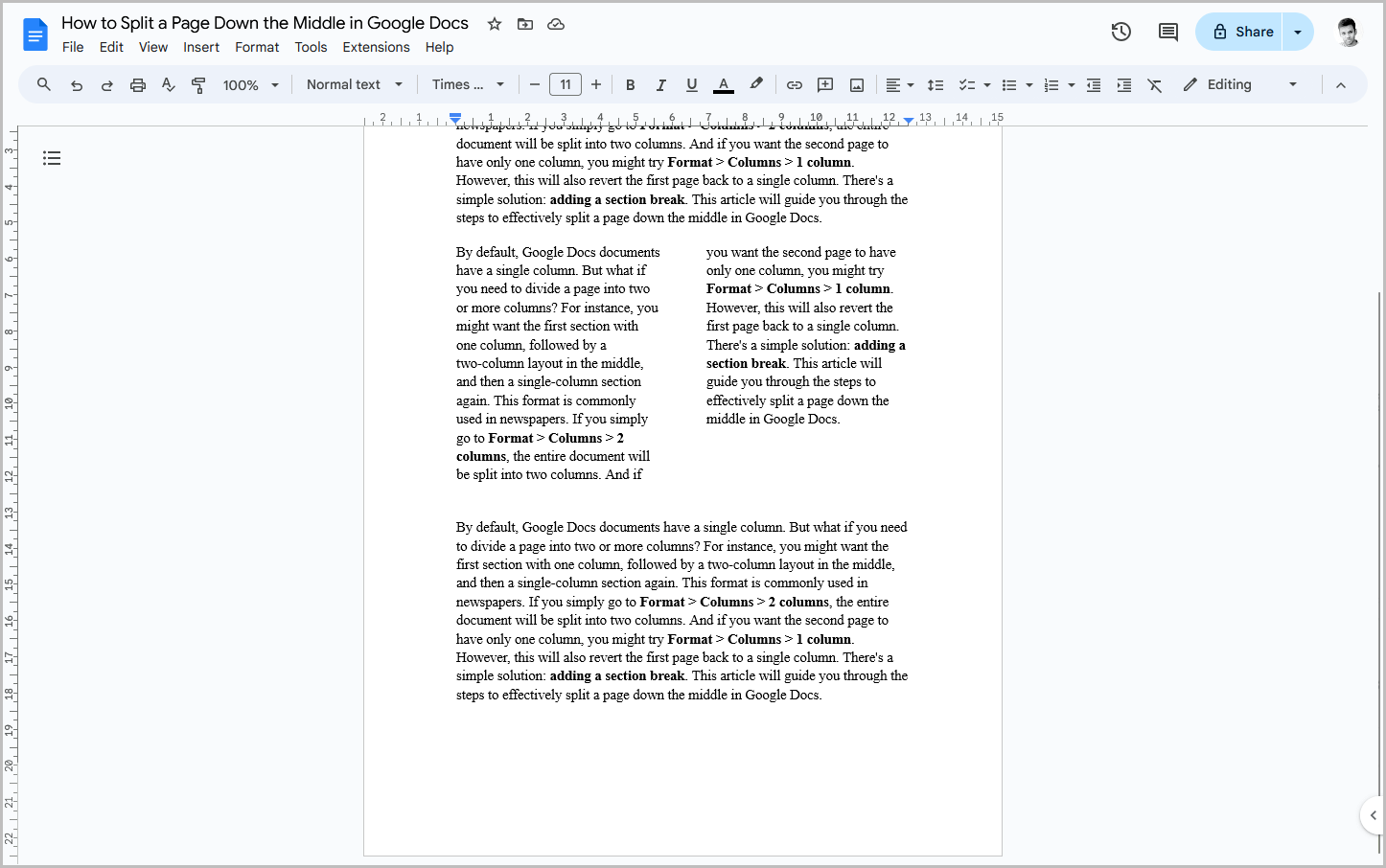
Task: Redo the last action
Action: [107, 85]
